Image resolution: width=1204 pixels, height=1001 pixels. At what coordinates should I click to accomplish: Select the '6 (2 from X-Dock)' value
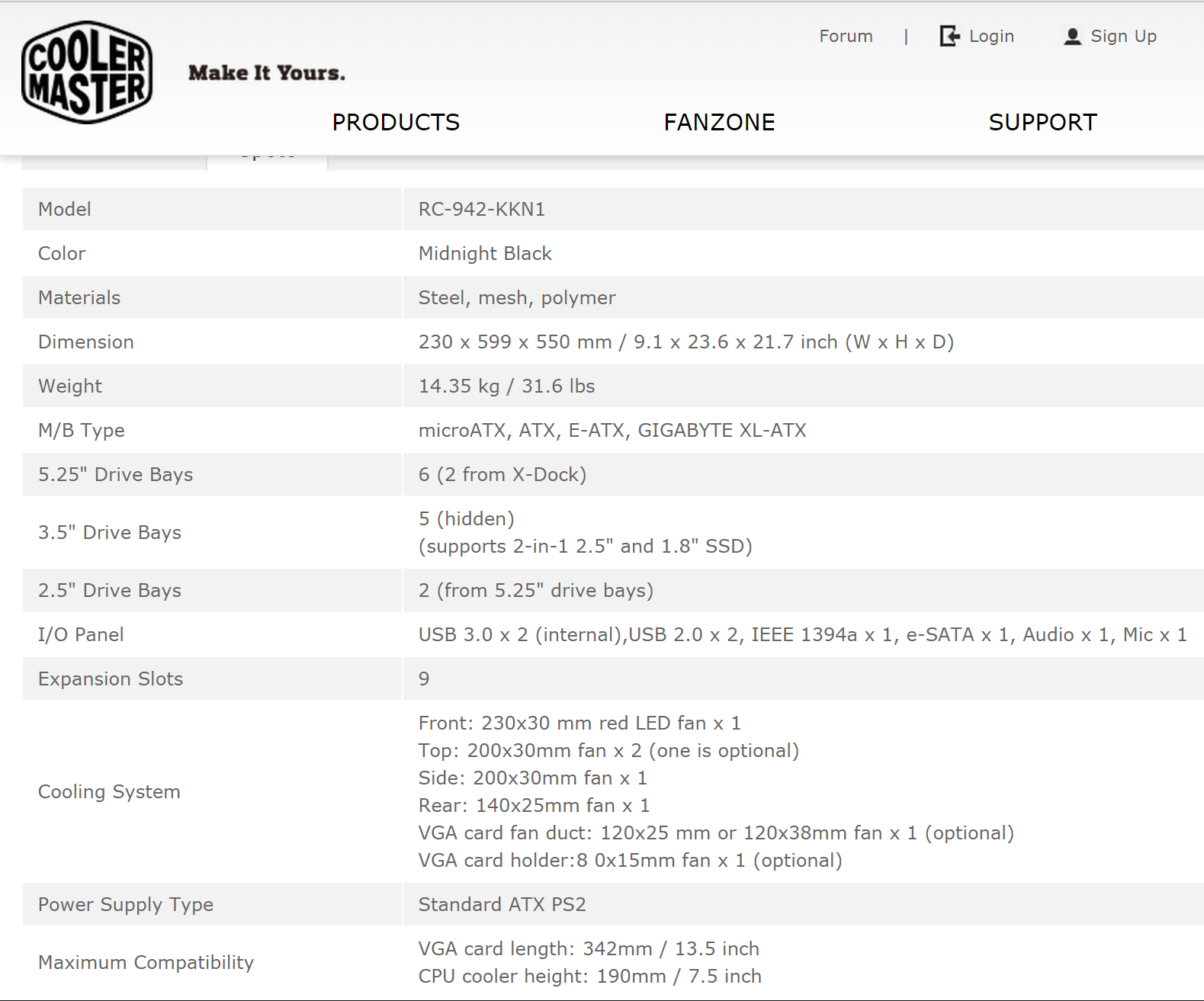pyautogui.click(x=502, y=475)
